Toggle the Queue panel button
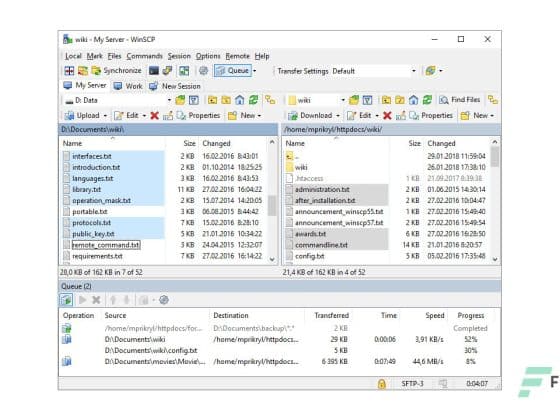Viewport: 560px width, 420px height. tap(232, 71)
